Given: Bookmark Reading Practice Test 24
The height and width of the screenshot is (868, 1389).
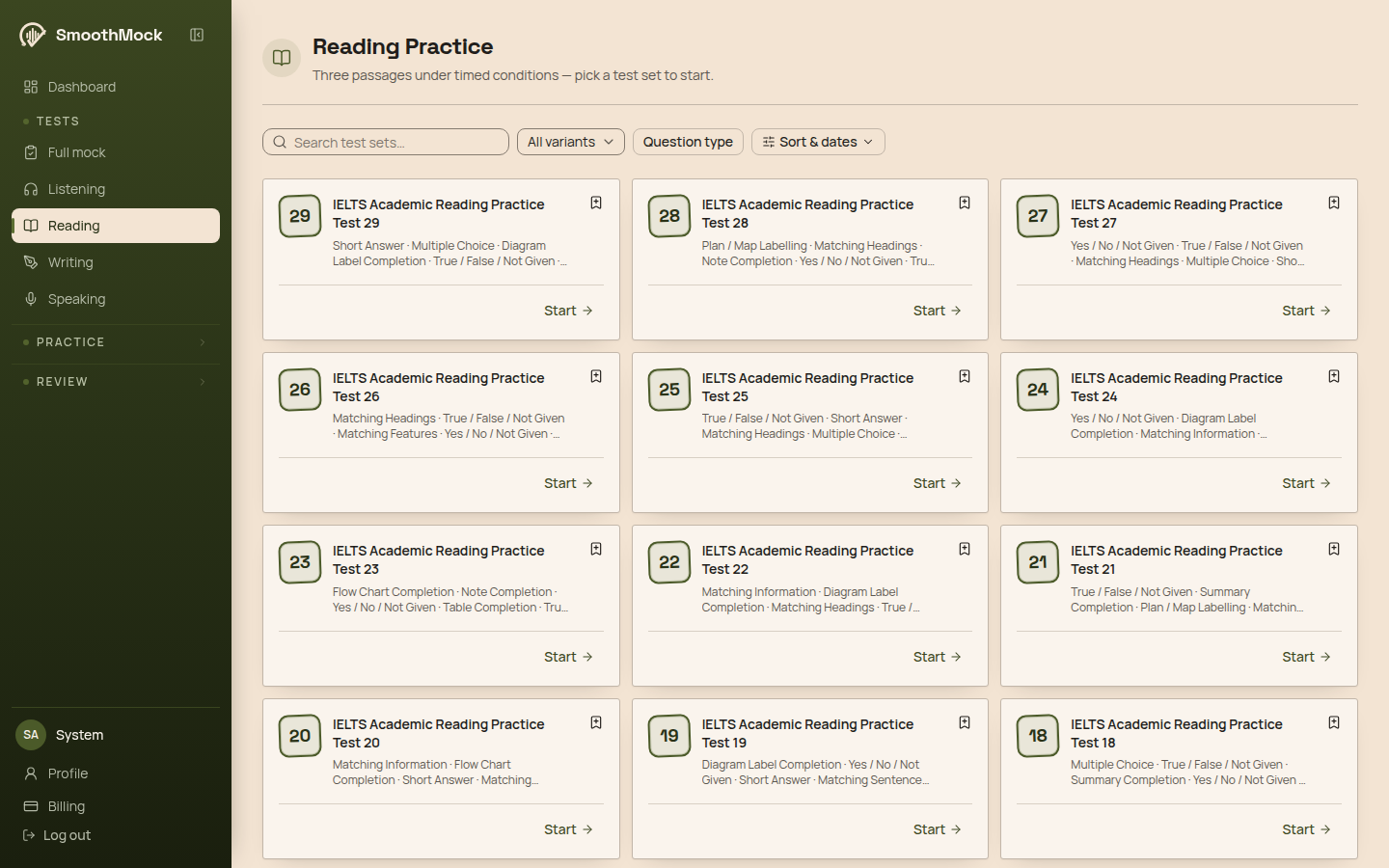Looking at the screenshot, I should [x=1334, y=376].
